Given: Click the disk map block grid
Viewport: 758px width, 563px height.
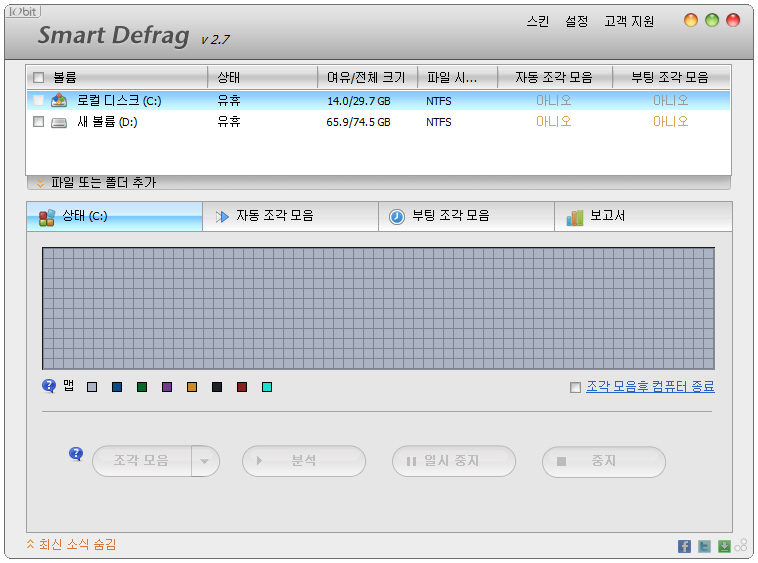Looking at the screenshot, I should click(x=379, y=308).
